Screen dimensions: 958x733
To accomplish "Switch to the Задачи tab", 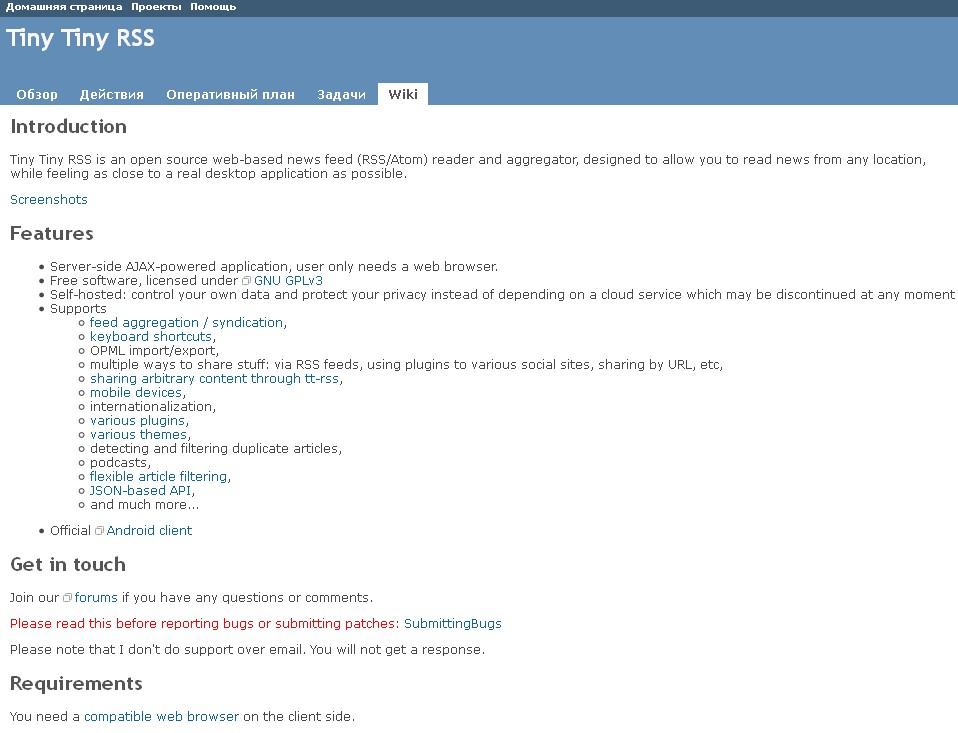I will (x=342, y=95).
